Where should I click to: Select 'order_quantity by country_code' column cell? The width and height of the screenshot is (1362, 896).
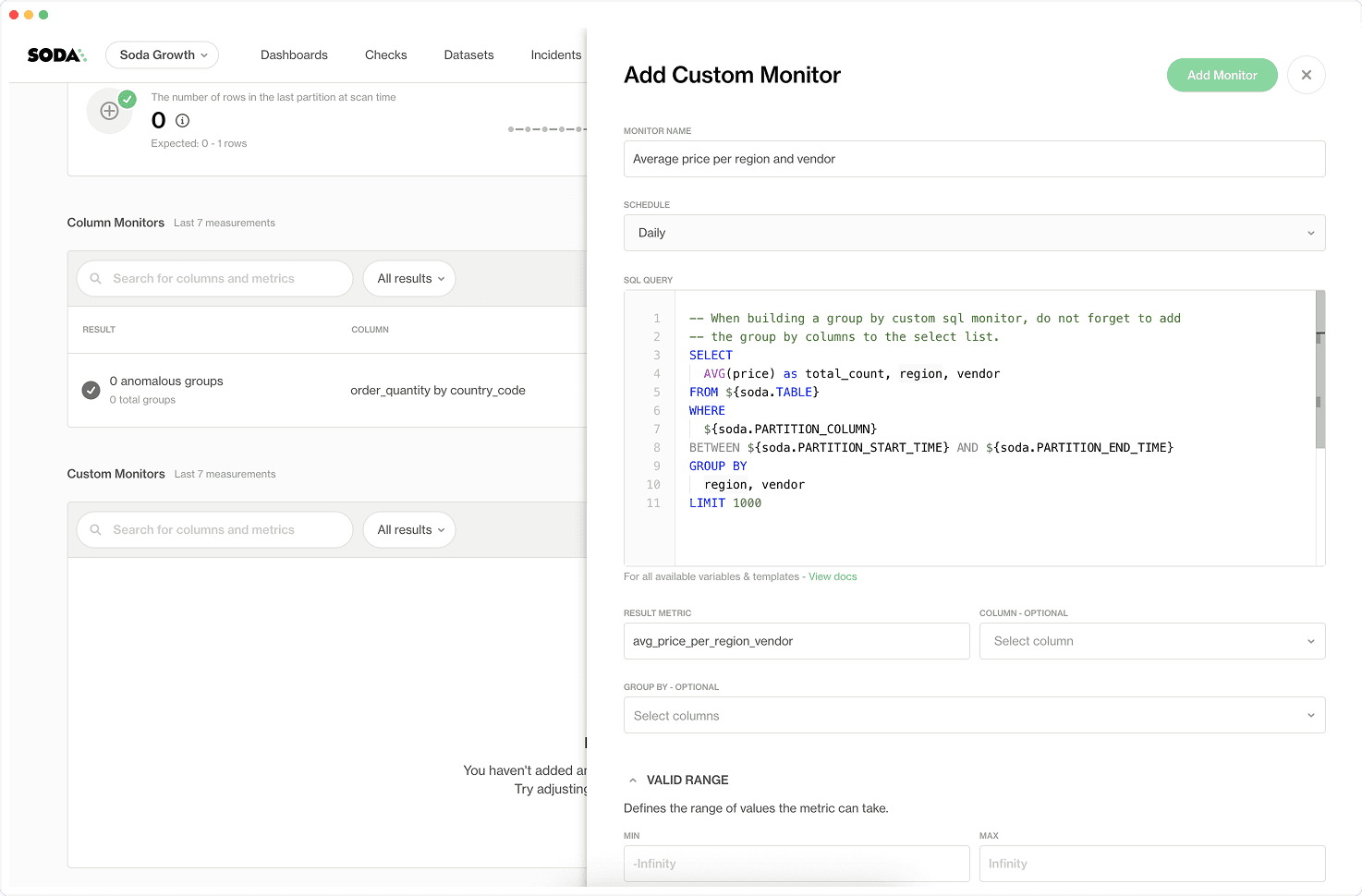coord(438,390)
